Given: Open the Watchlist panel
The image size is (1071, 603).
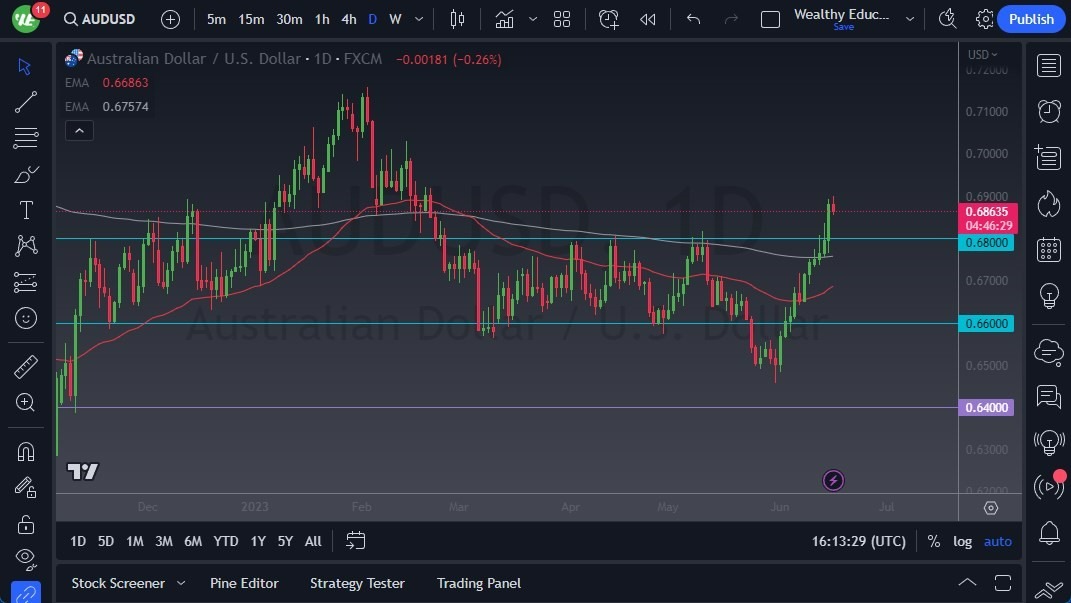Looking at the screenshot, I should [x=1049, y=65].
